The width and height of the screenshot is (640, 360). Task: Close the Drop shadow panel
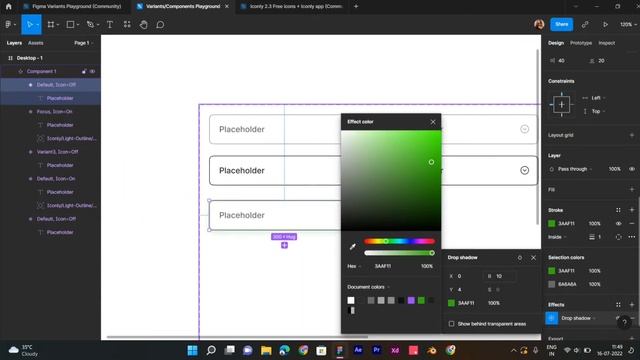pos(533,258)
